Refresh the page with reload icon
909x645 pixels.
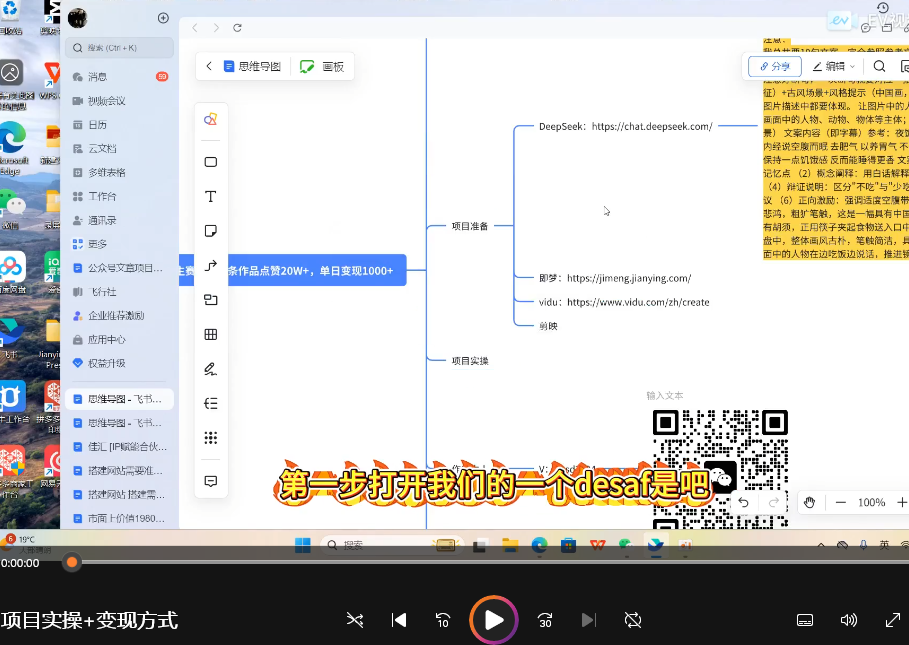[x=237, y=28]
